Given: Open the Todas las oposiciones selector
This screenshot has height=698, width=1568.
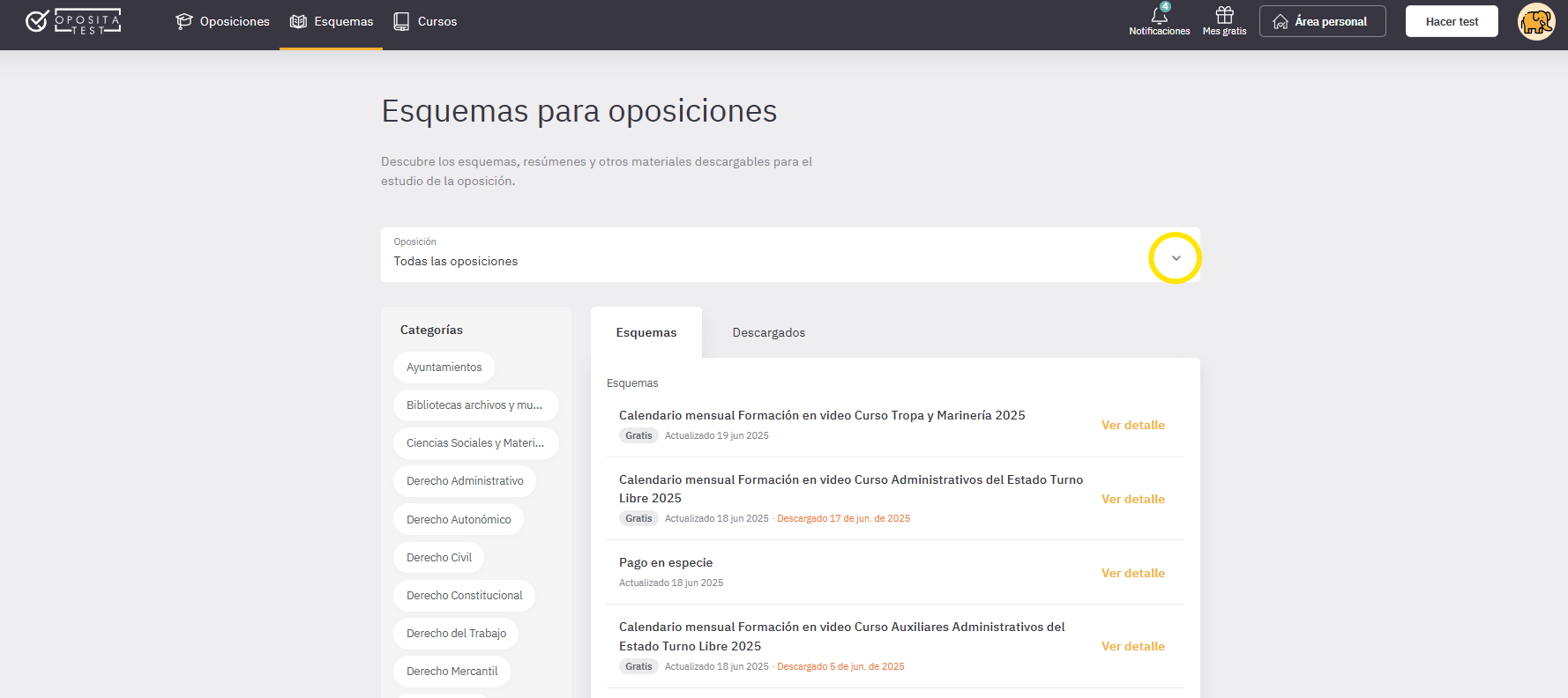Looking at the screenshot, I should pyautogui.click(x=790, y=255).
